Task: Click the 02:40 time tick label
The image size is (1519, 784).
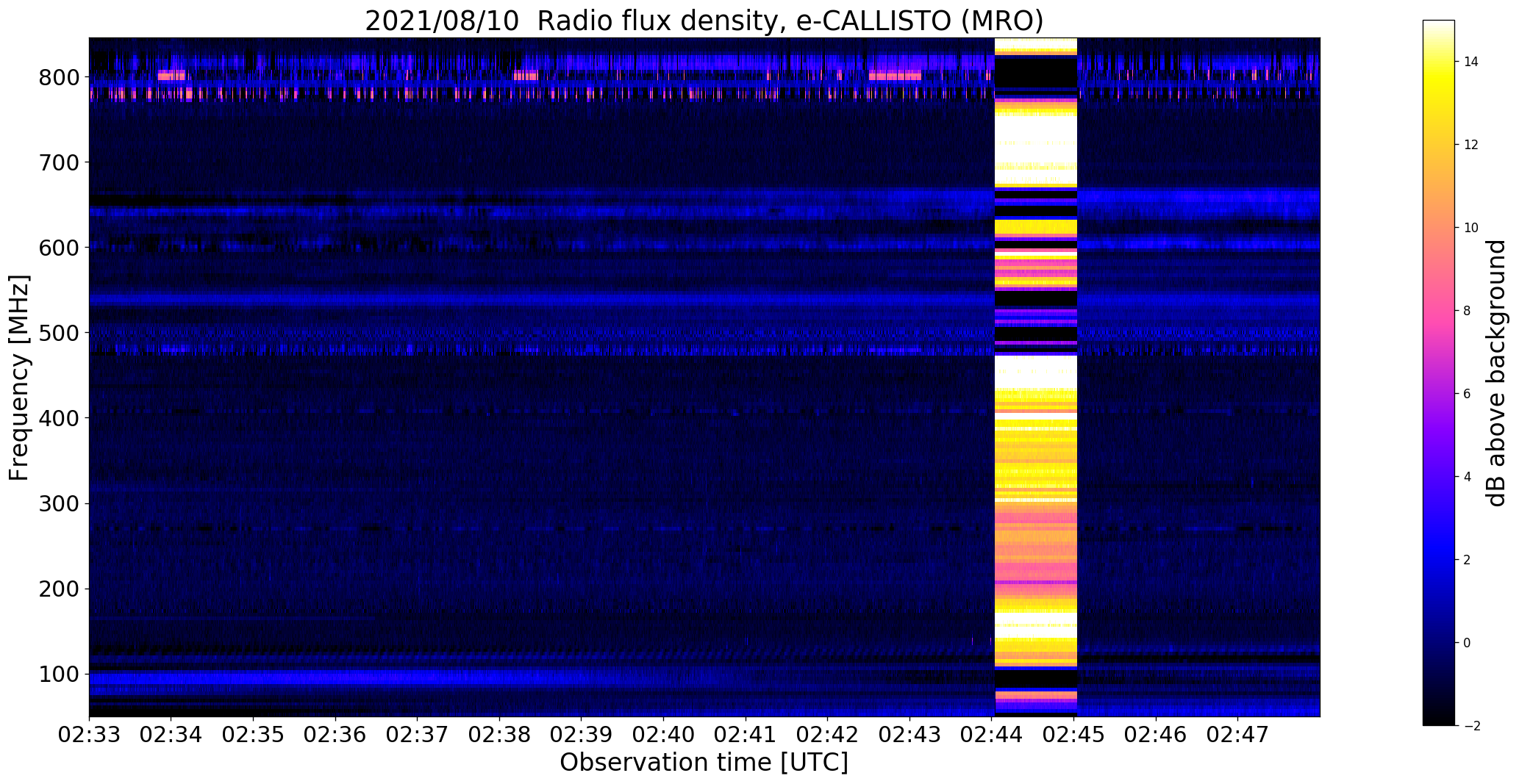Action: pos(664,734)
